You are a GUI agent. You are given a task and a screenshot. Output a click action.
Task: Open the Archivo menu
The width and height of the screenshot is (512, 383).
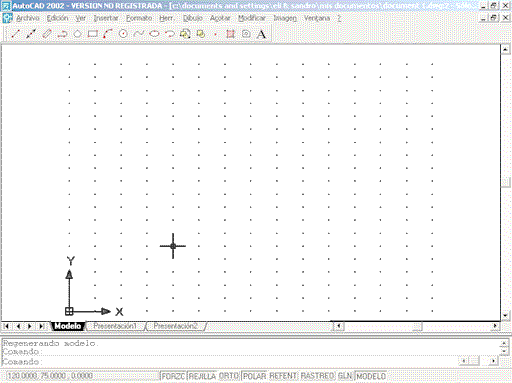pos(28,18)
